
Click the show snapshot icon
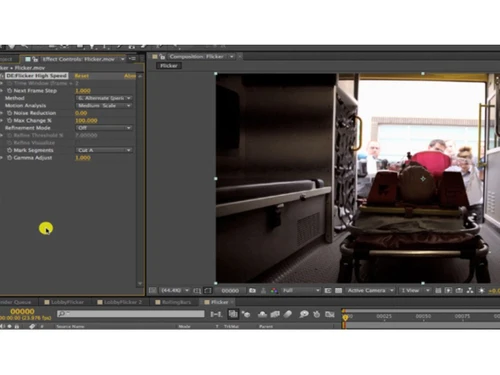pos(263,291)
